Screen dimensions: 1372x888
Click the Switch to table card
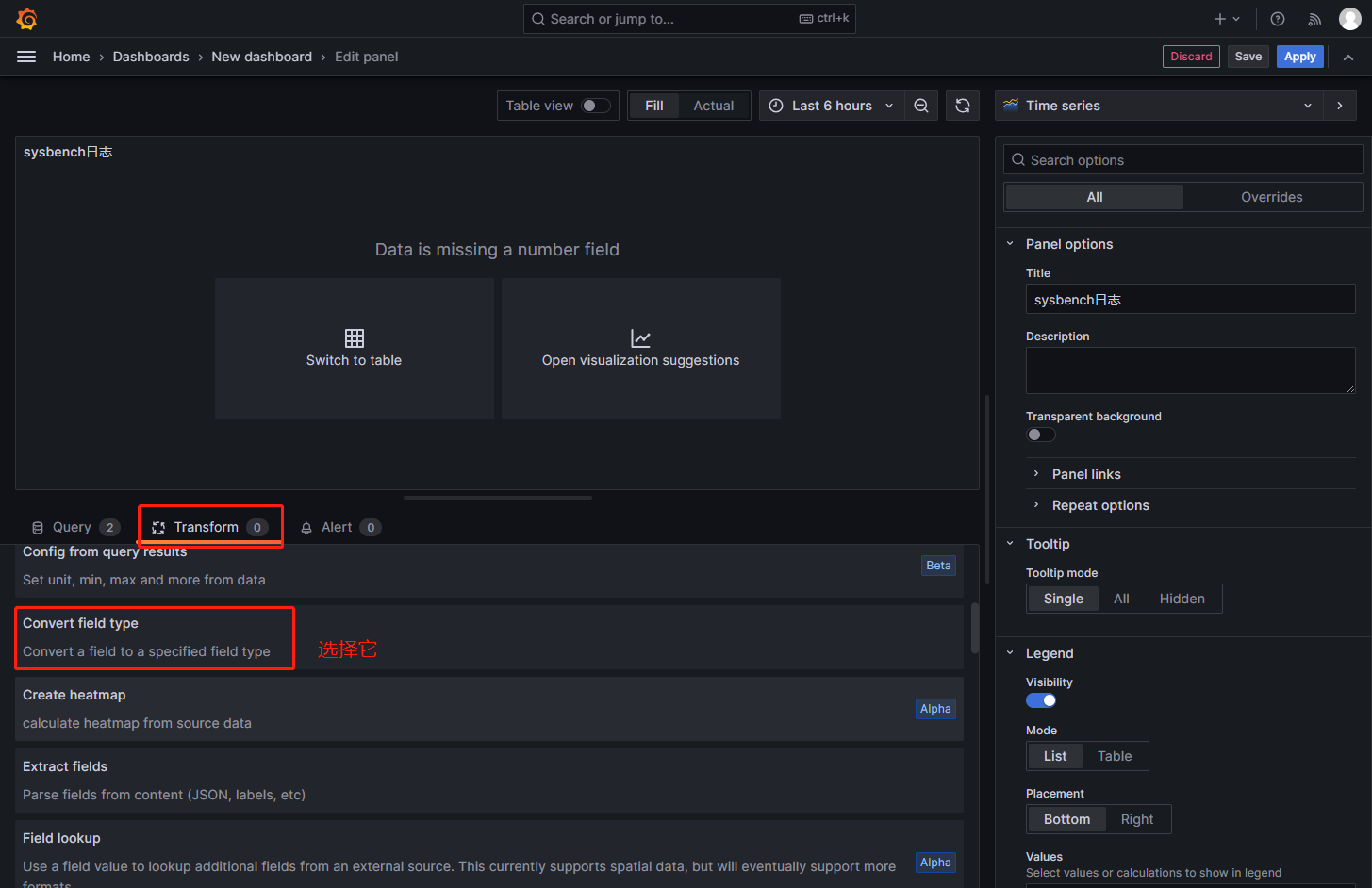click(355, 349)
